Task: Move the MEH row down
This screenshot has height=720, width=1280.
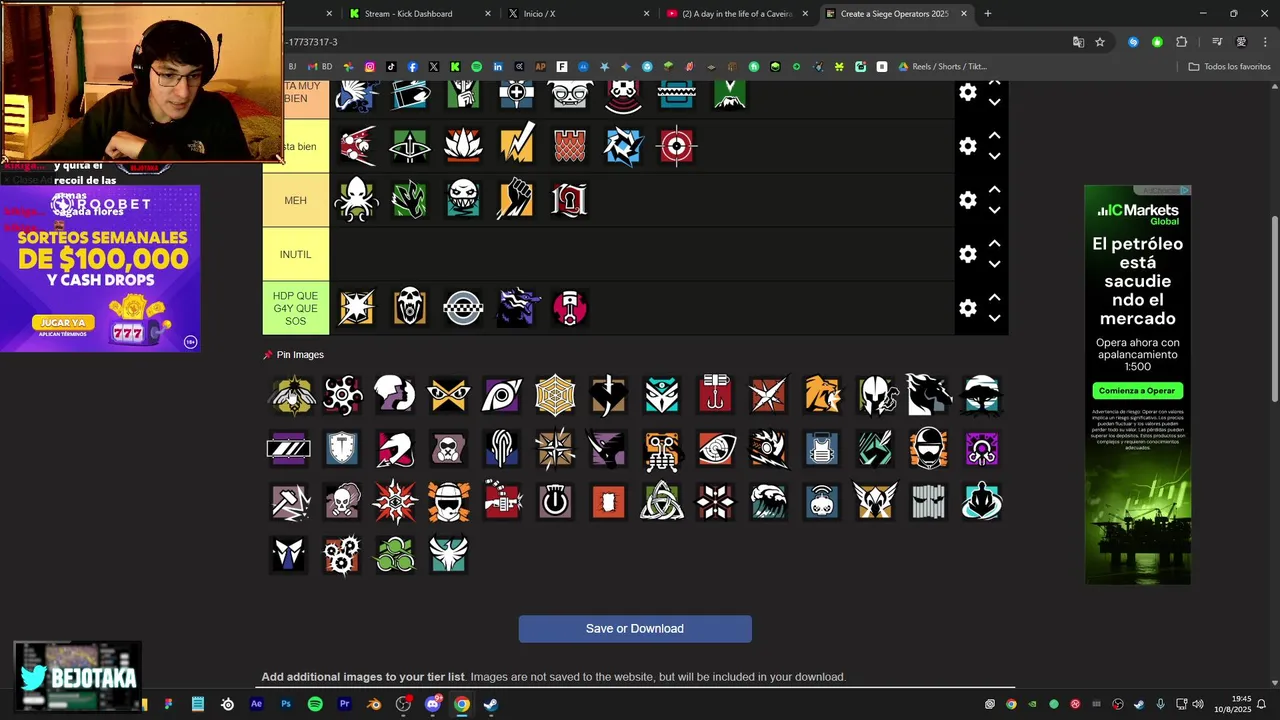Action: pyautogui.click(x=995, y=210)
